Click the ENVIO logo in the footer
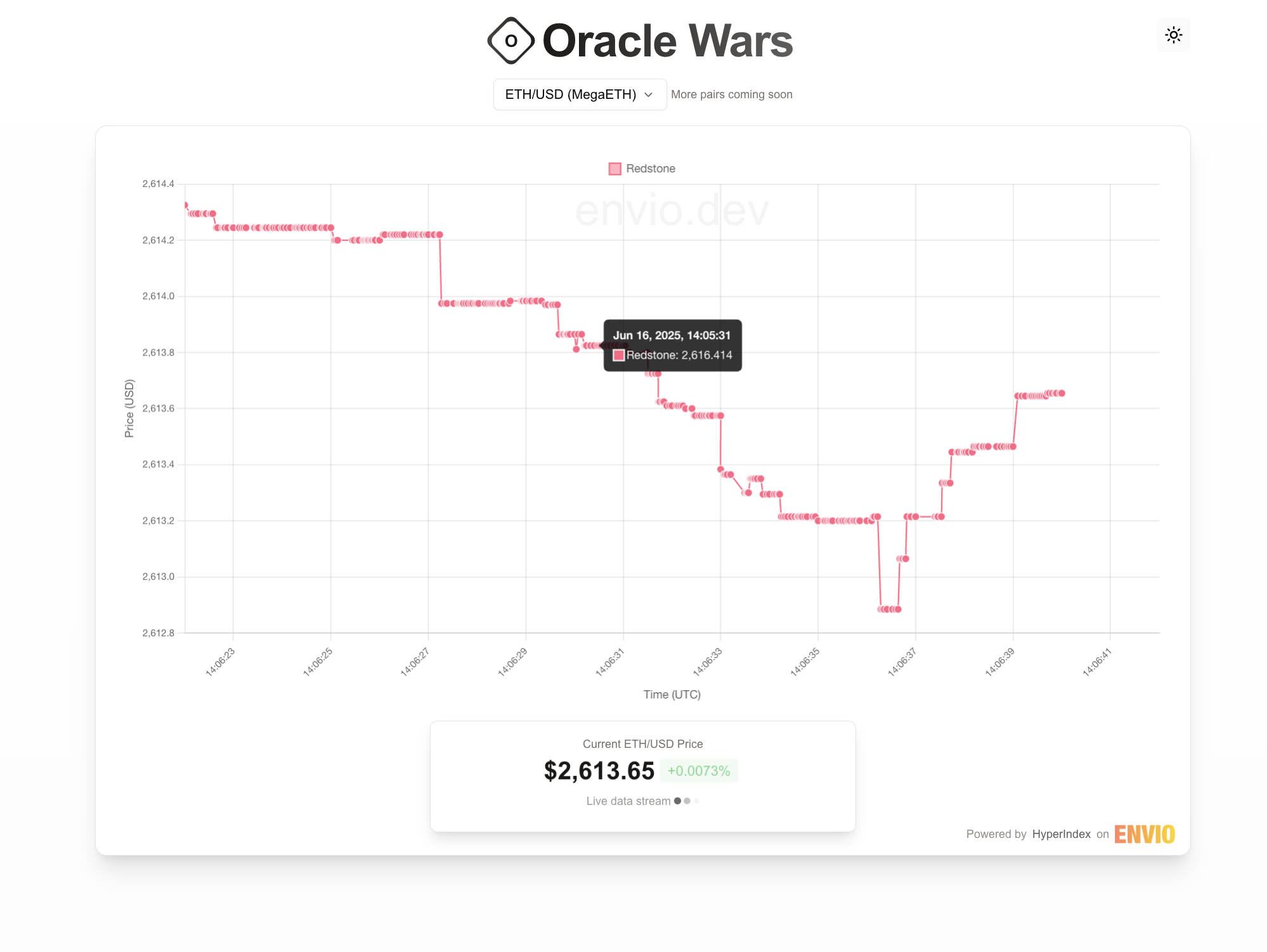The height and width of the screenshot is (952, 1267). point(1145,834)
